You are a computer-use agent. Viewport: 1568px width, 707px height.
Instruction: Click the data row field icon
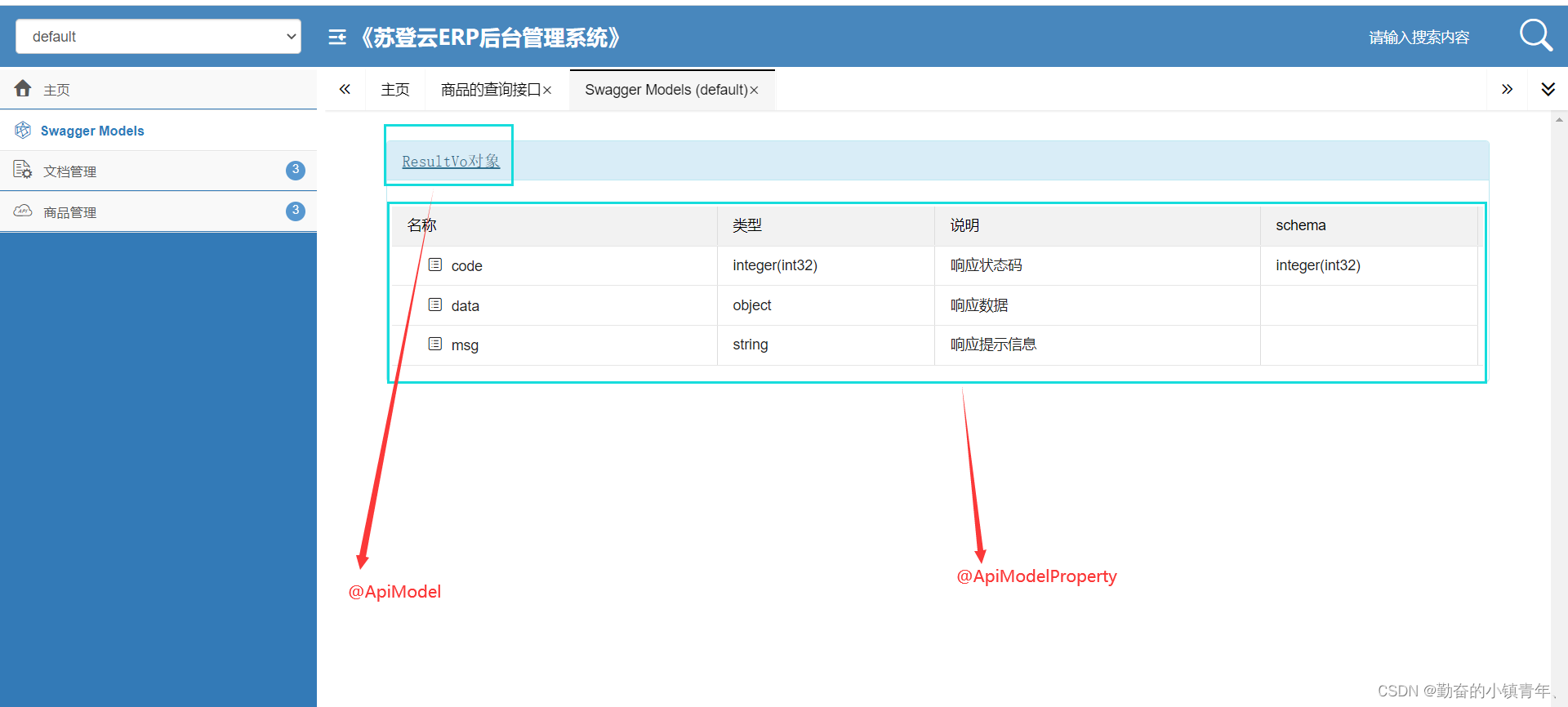click(435, 305)
